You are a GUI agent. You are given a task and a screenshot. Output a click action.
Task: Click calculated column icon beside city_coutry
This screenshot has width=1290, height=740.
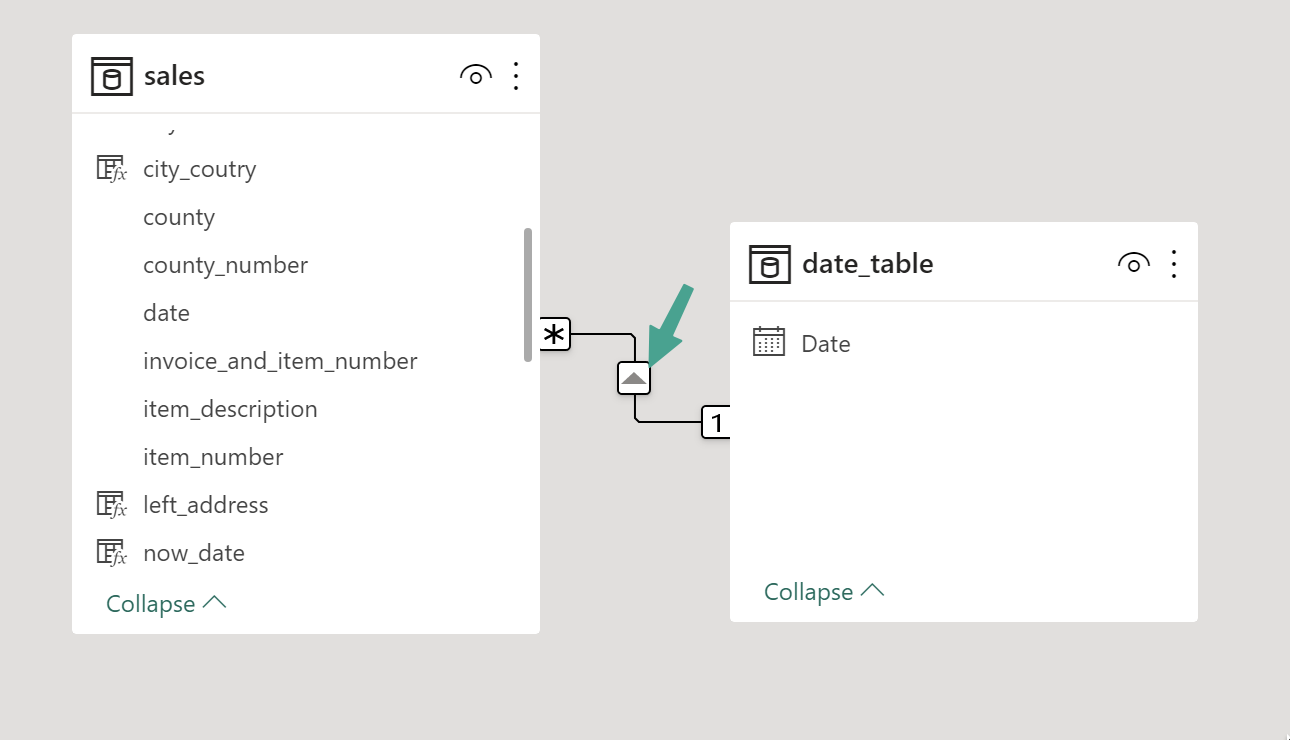[111, 169]
